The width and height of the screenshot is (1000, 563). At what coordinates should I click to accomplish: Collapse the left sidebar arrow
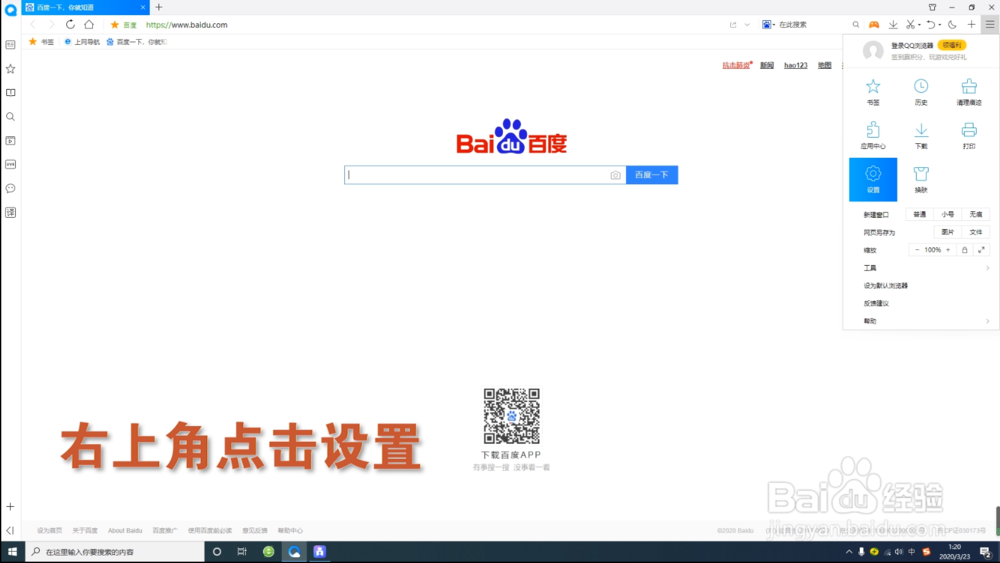pos(10,530)
